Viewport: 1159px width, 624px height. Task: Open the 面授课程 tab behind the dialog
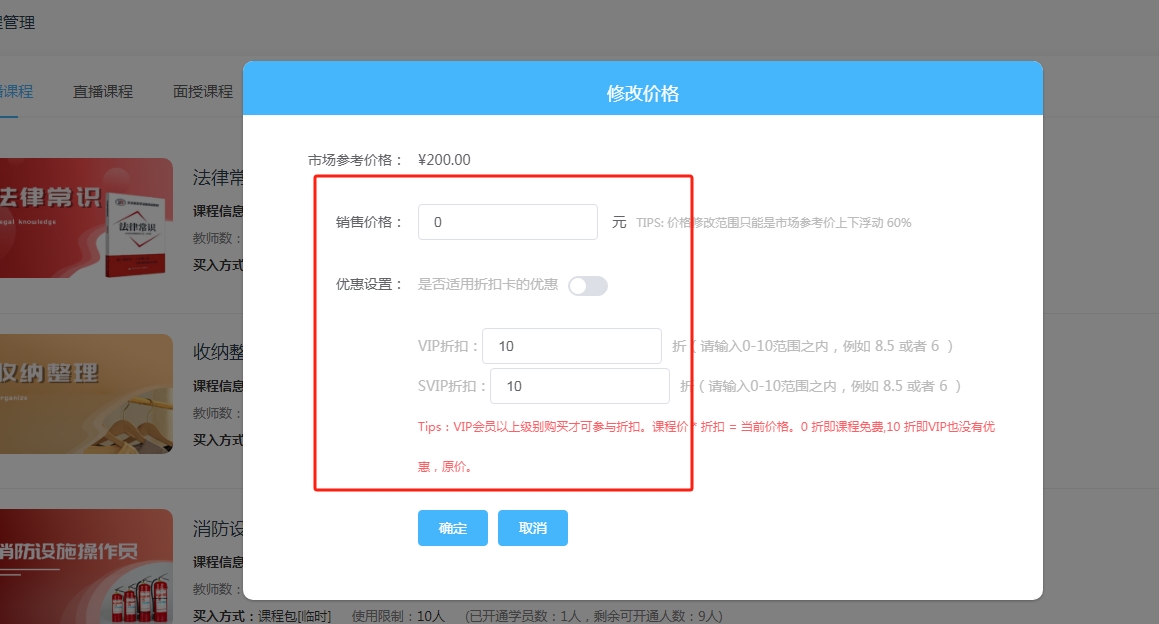coord(203,92)
